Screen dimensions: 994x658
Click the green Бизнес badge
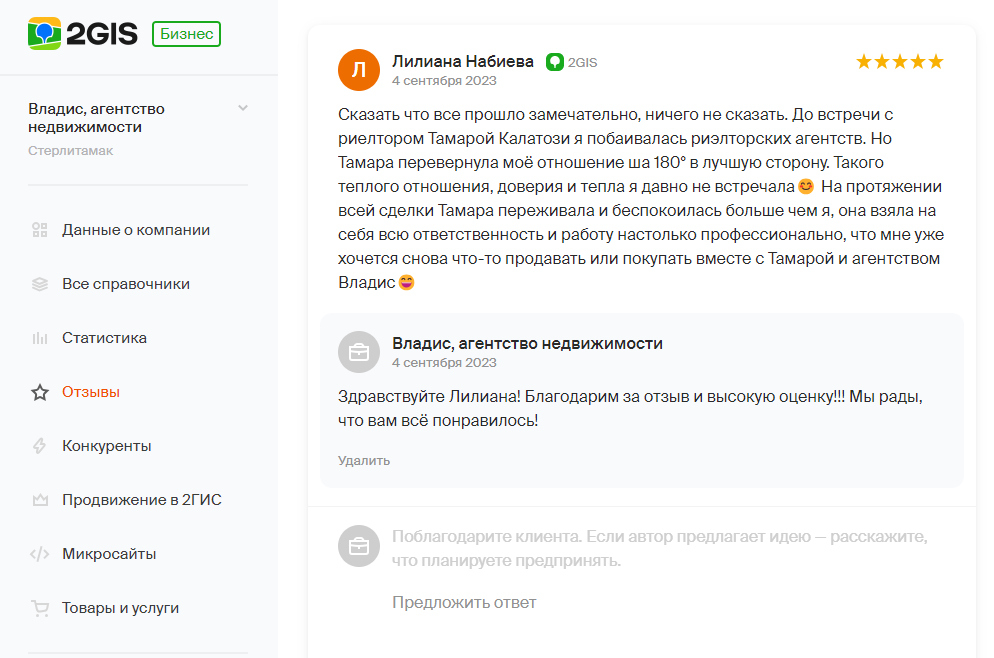pyautogui.click(x=186, y=34)
